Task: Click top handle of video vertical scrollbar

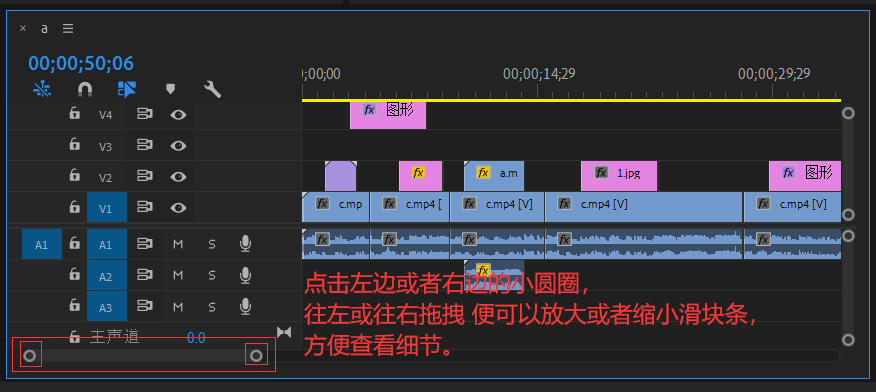Action: point(849,113)
